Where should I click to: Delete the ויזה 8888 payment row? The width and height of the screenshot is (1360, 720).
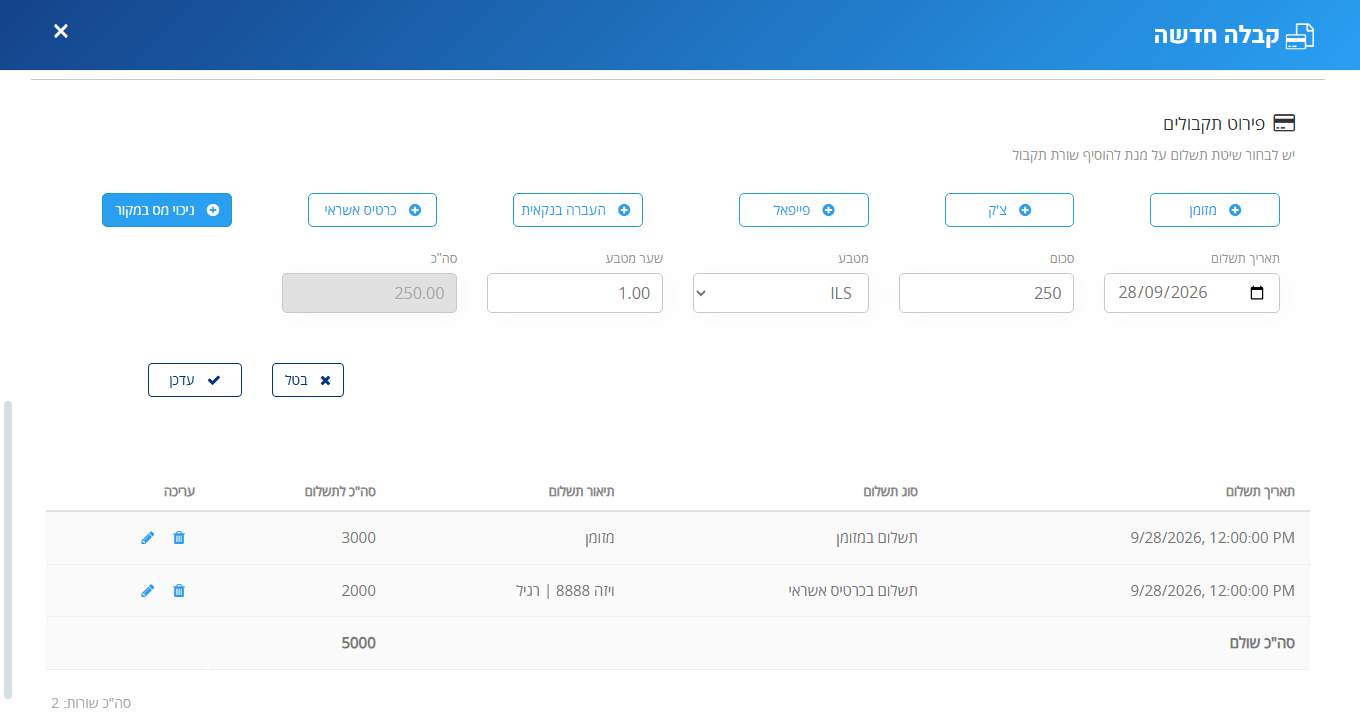tap(179, 591)
